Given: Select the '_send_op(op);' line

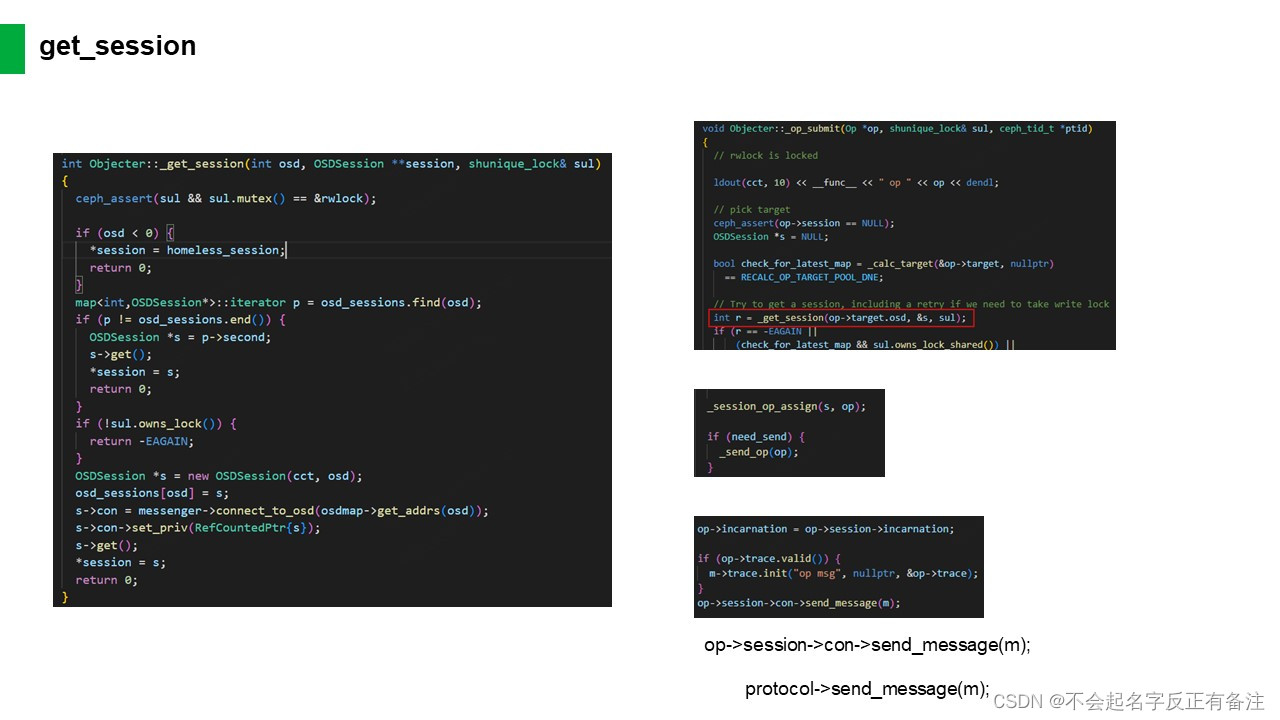Looking at the screenshot, I should [758, 452].
